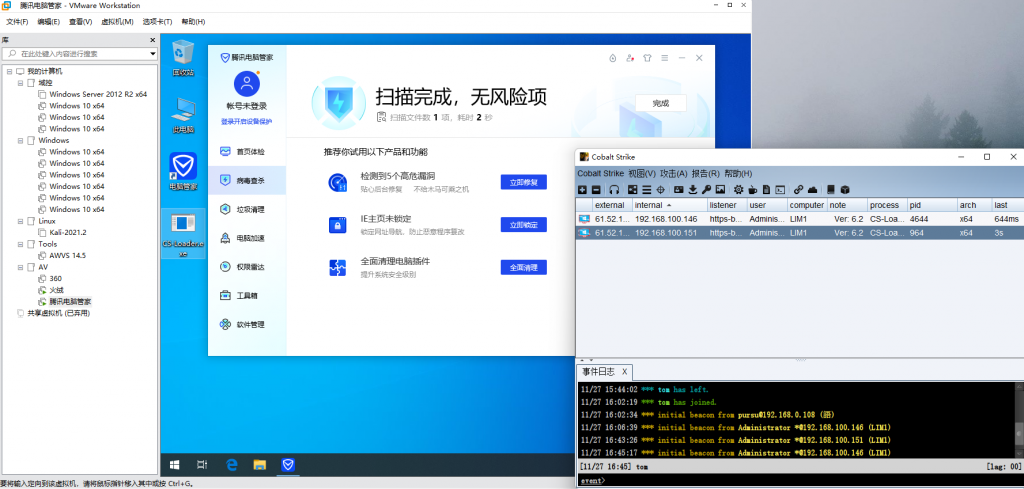Open the 视图(V) menu in Cobalt Strike
The image size is (1024, 489).
coord(641,174)
